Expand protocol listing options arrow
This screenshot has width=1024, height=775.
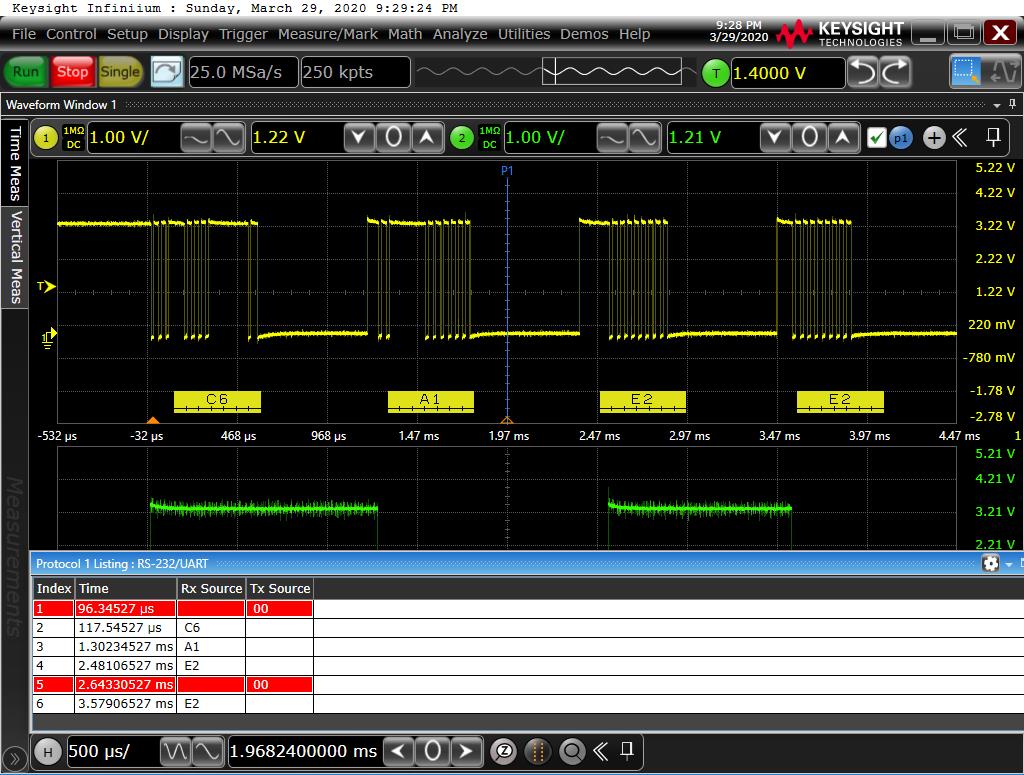coord(1009,564)
